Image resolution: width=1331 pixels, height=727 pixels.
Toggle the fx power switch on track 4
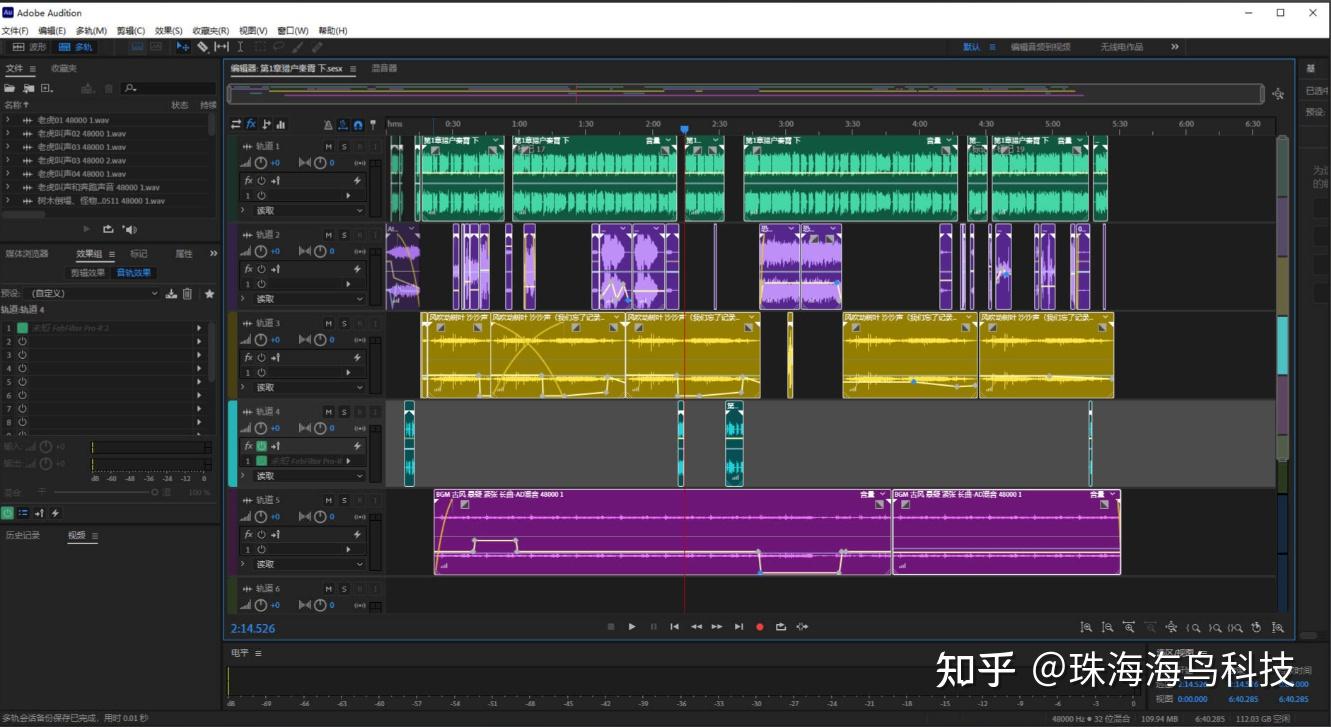262,447
